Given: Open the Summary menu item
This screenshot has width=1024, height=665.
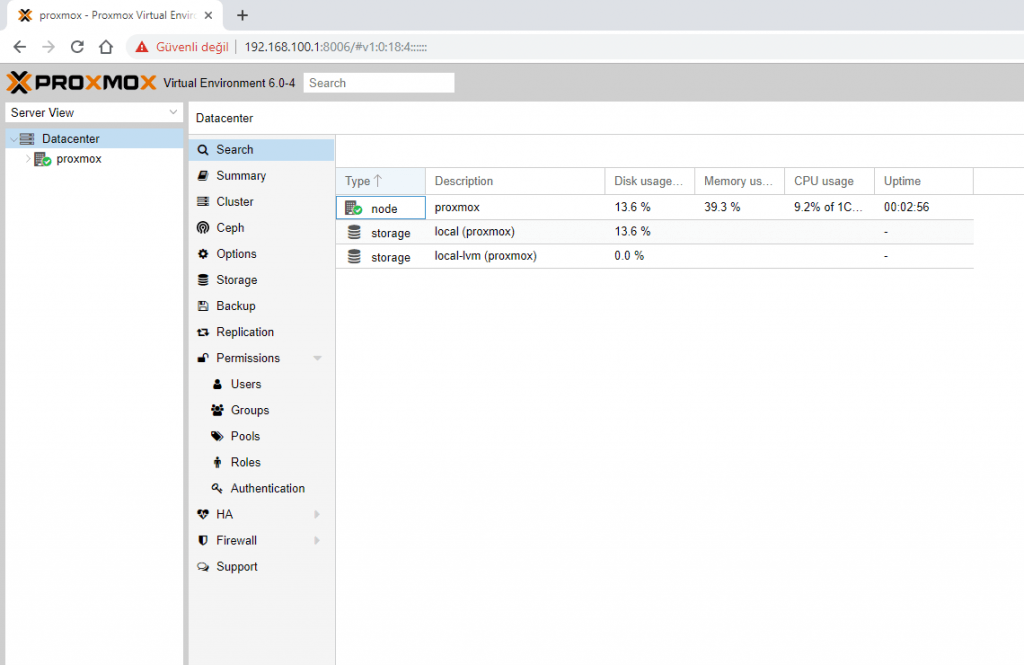Looking at the screenshot, I should point(241,176).
